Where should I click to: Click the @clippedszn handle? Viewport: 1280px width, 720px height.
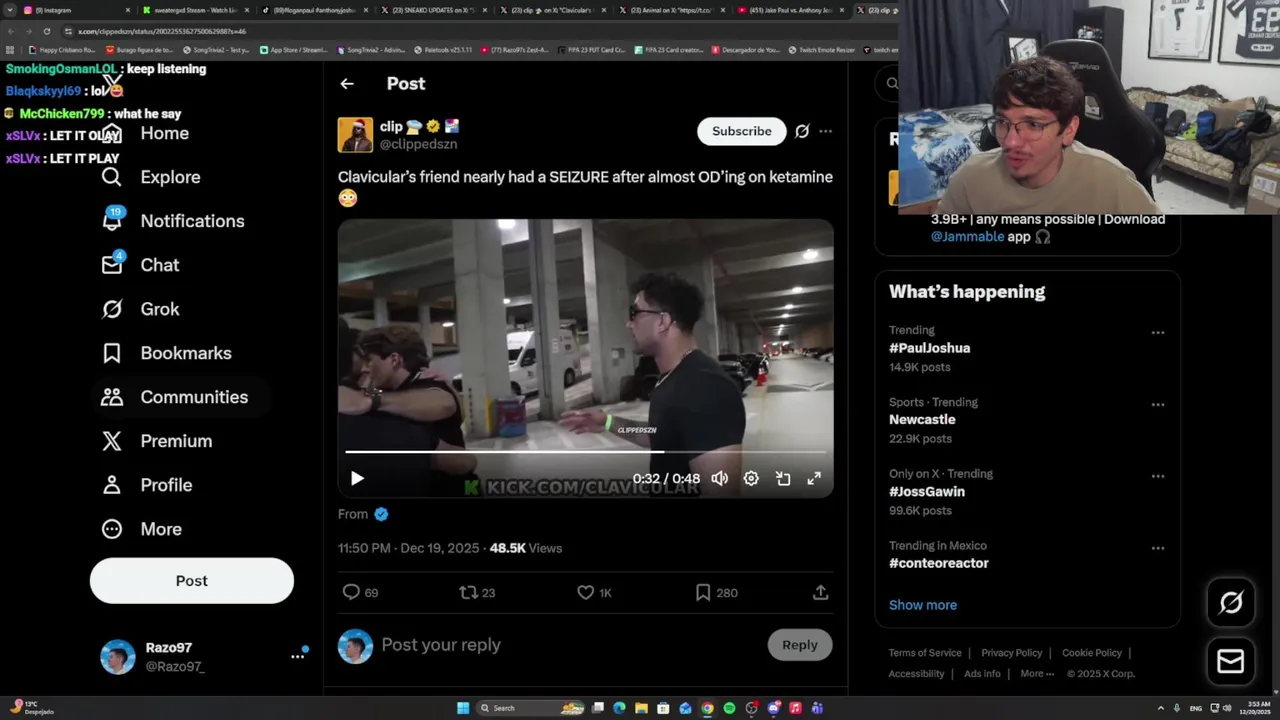tap(418, 144)
